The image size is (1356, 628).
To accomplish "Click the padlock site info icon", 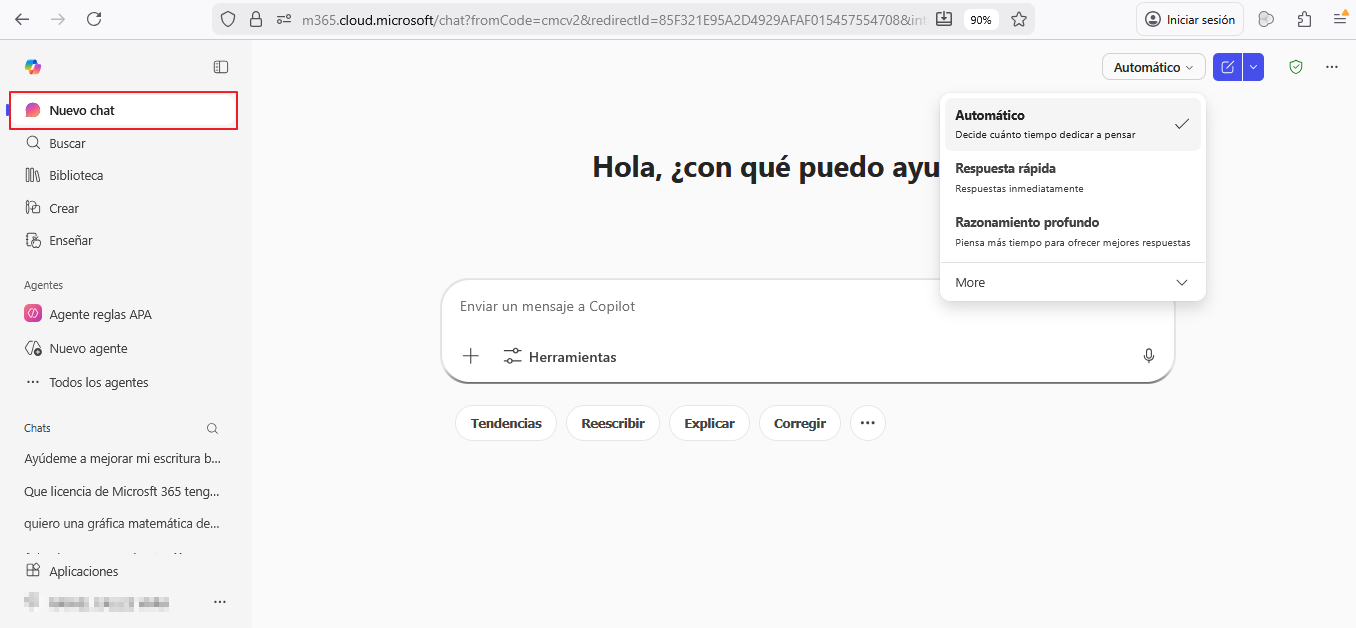I will click(x=256, y=19).
